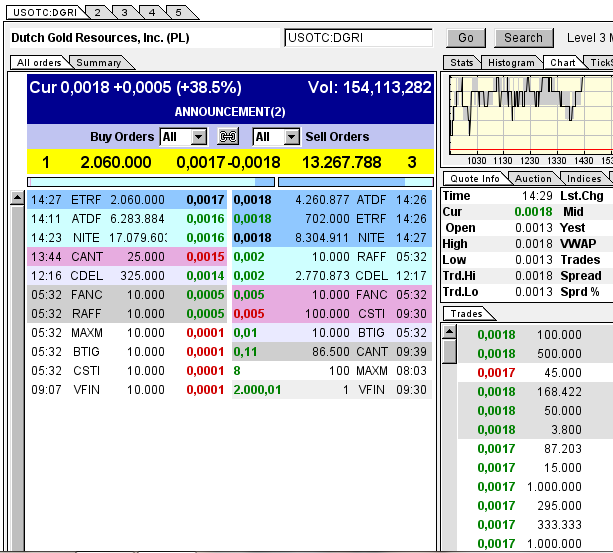Click the trades list scrollbar thumb
The height and width of the screenshot is (553, 613).
pos(450,351)
